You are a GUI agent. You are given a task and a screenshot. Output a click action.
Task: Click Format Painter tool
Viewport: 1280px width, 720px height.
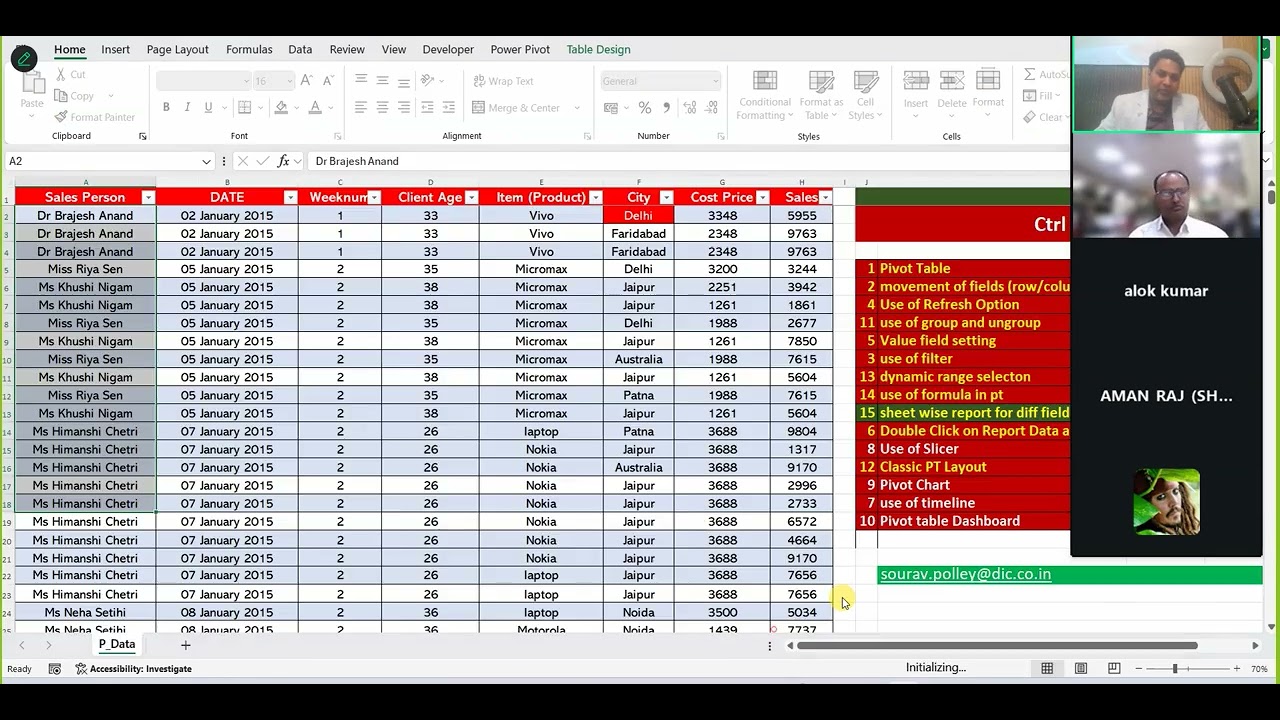pos(95,117)
